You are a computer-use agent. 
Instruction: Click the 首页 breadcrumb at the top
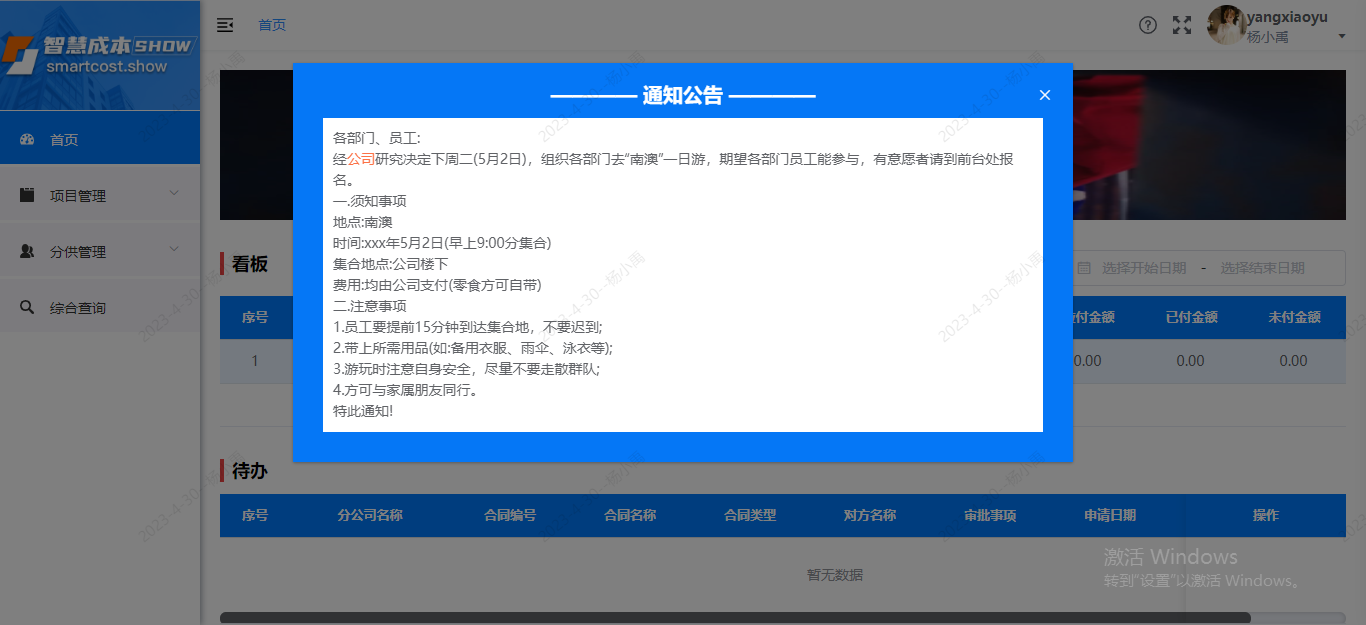(x=271, y=25)
